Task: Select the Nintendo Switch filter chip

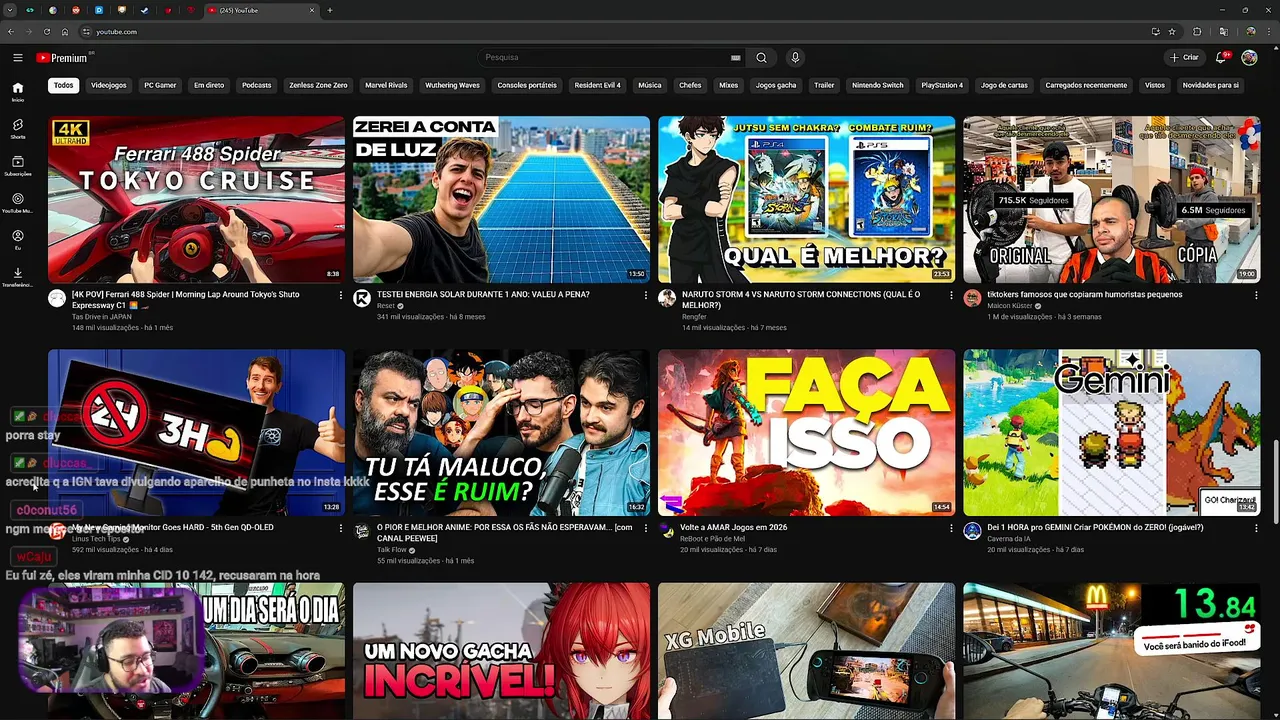Action: tap(878, 85)
